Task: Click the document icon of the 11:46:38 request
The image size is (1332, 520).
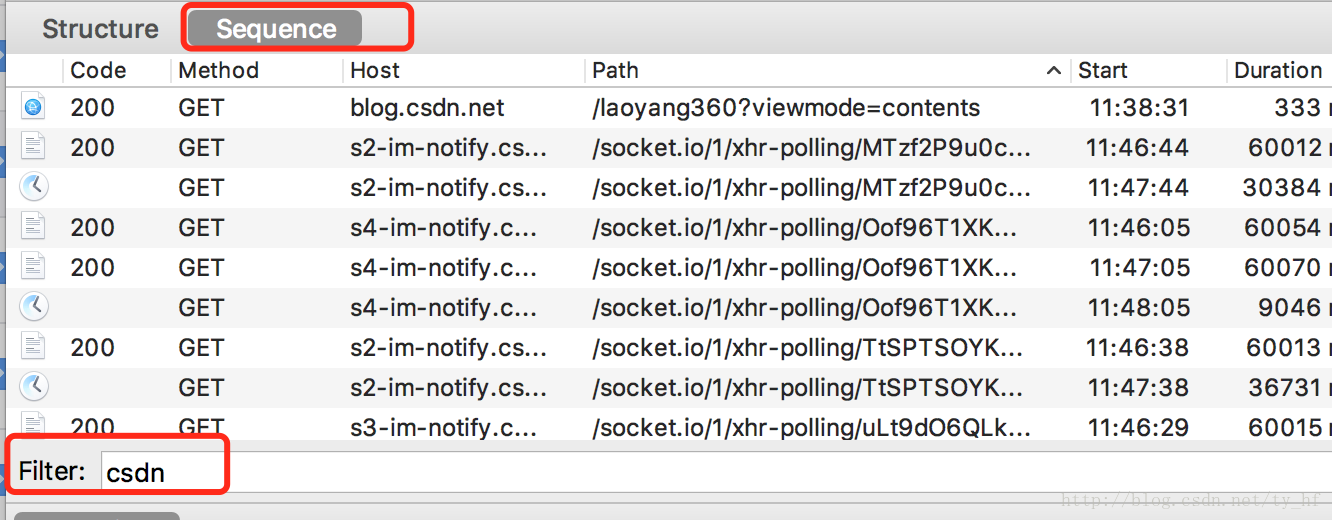Action: (x=34, y=347)
